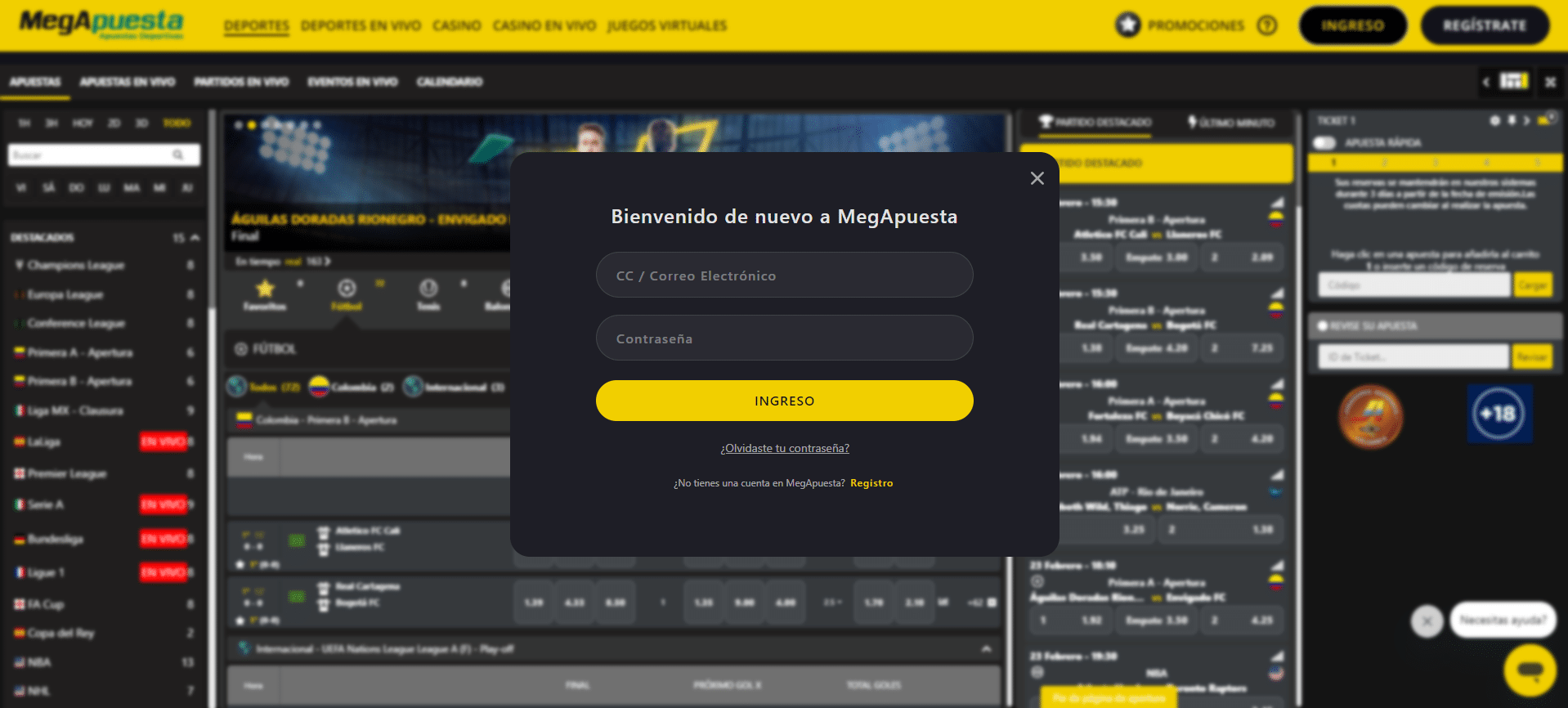Click a banner carousel dot indicator

[x=252, y=125]
